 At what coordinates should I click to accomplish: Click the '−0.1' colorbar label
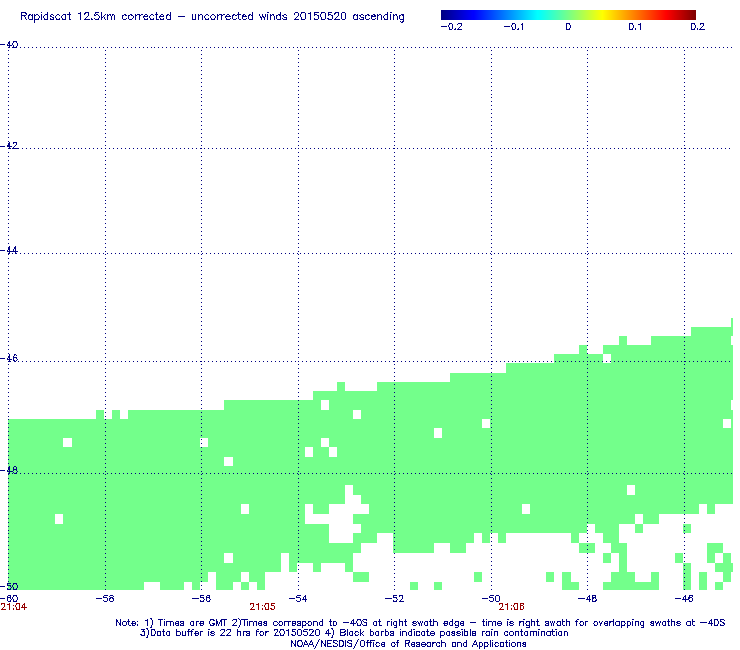pos(513,27)
